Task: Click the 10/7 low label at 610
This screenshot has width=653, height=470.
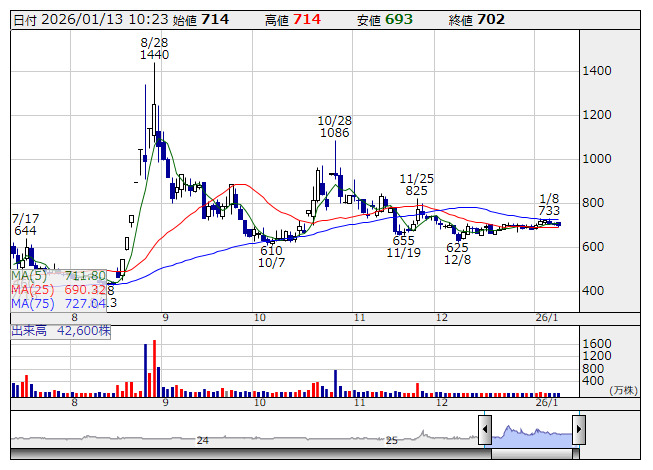Action: 272,257
